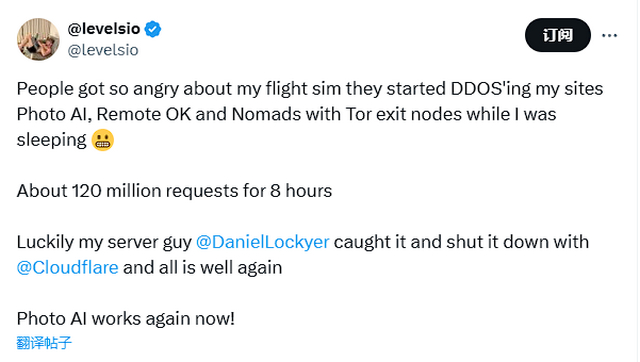Viewport: 640px width, 362px height.
Task: Click the grimacing face emoji
Action: pos(102,140)
